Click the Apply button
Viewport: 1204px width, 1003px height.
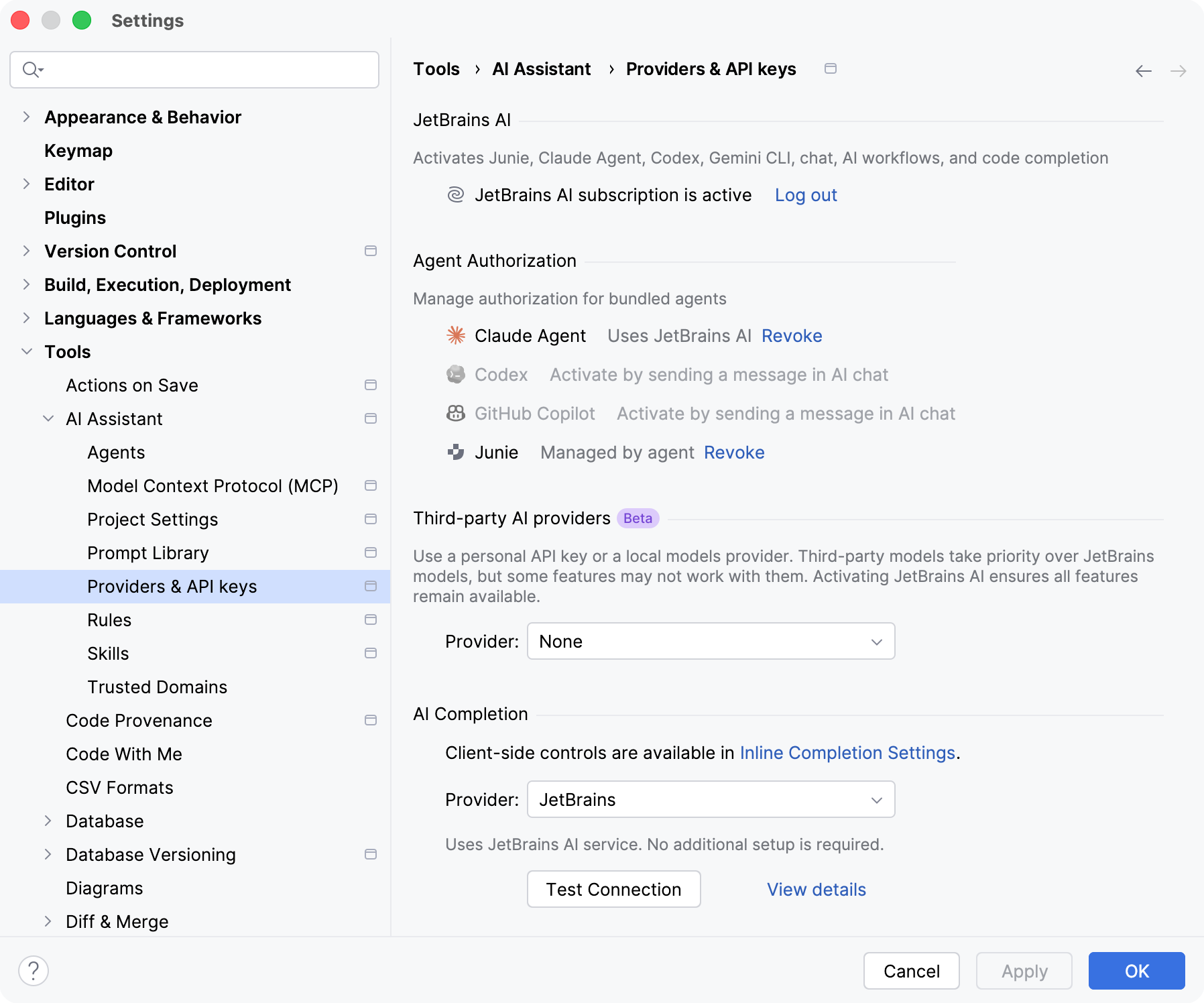1024,970
